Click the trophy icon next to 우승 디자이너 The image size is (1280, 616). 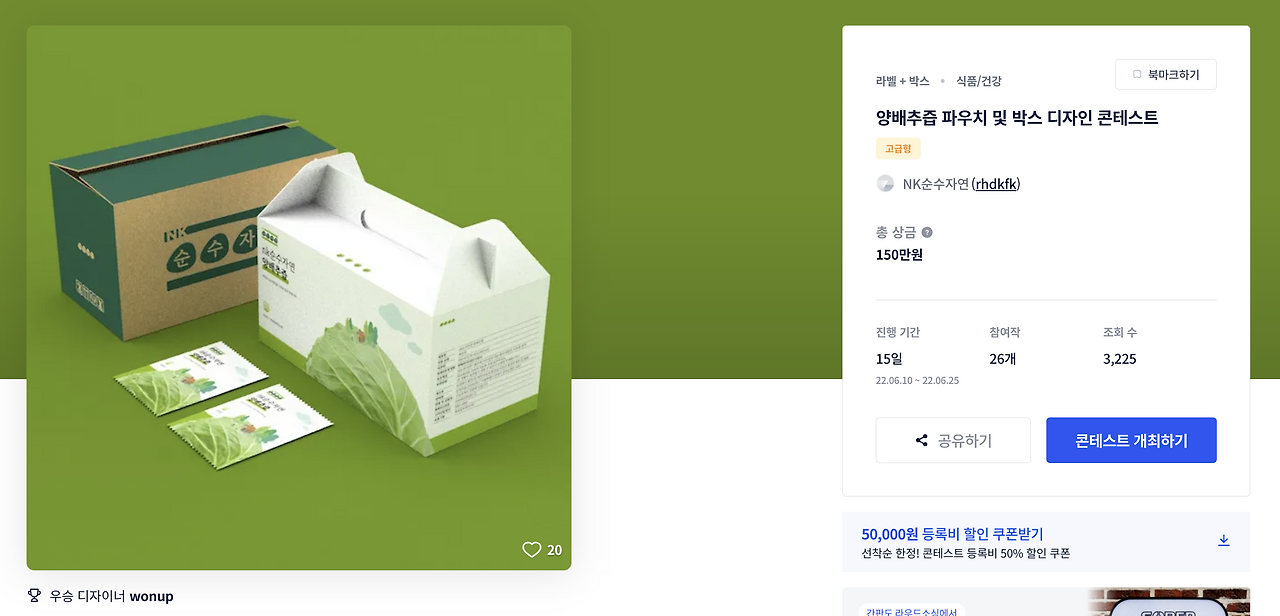(33, 595)
